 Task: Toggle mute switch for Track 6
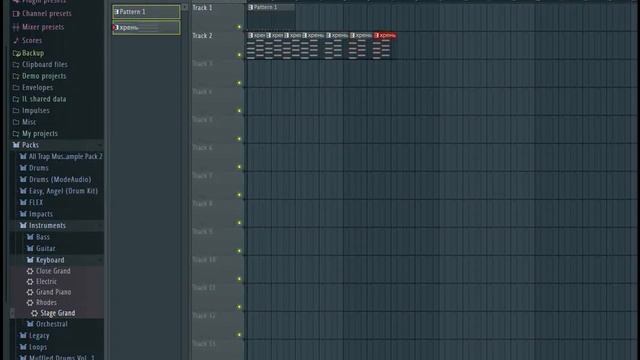tap(239, 167)
